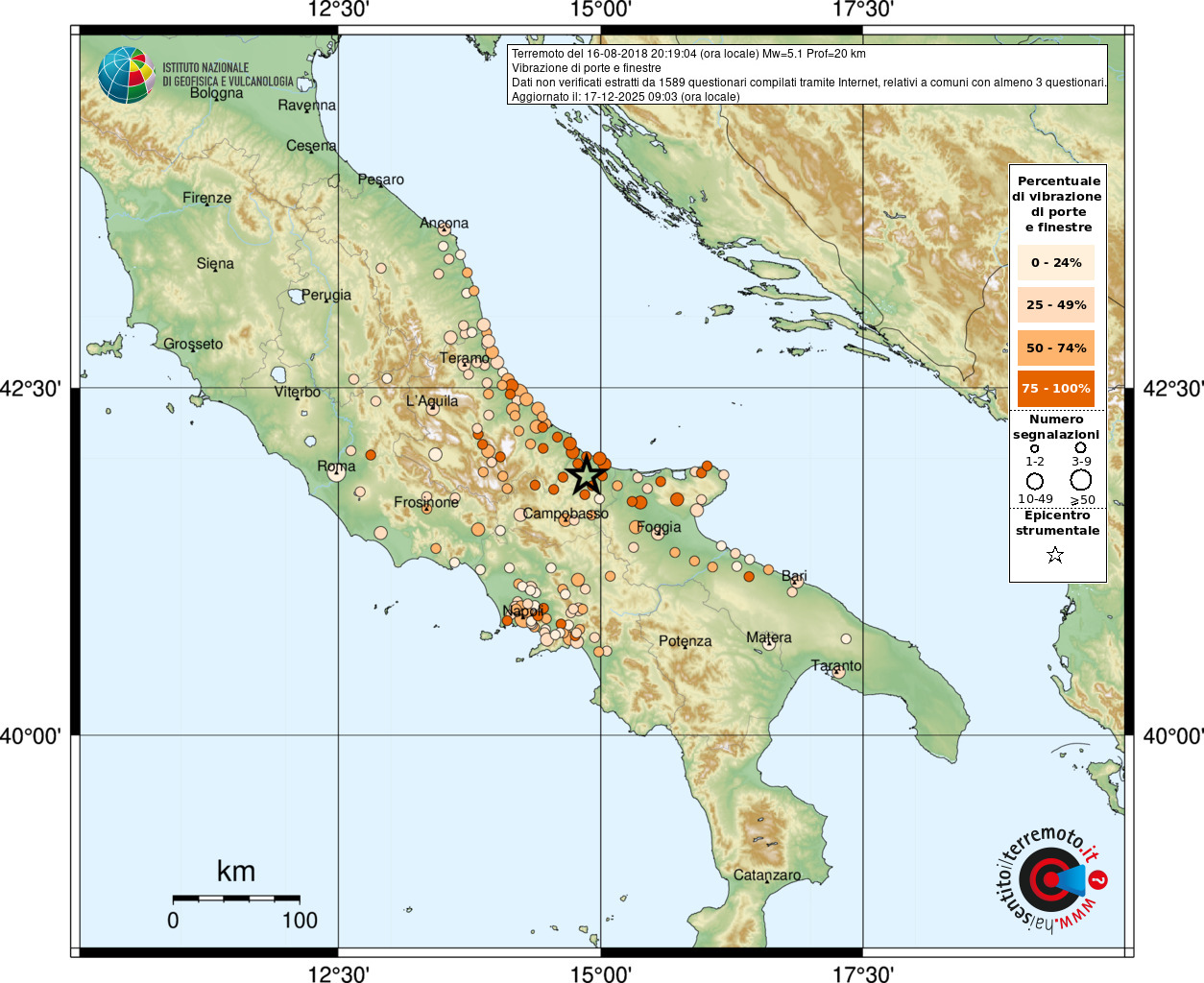
Task: Click the ≥50 reports circle in the legend
Action: (1081, 480)
